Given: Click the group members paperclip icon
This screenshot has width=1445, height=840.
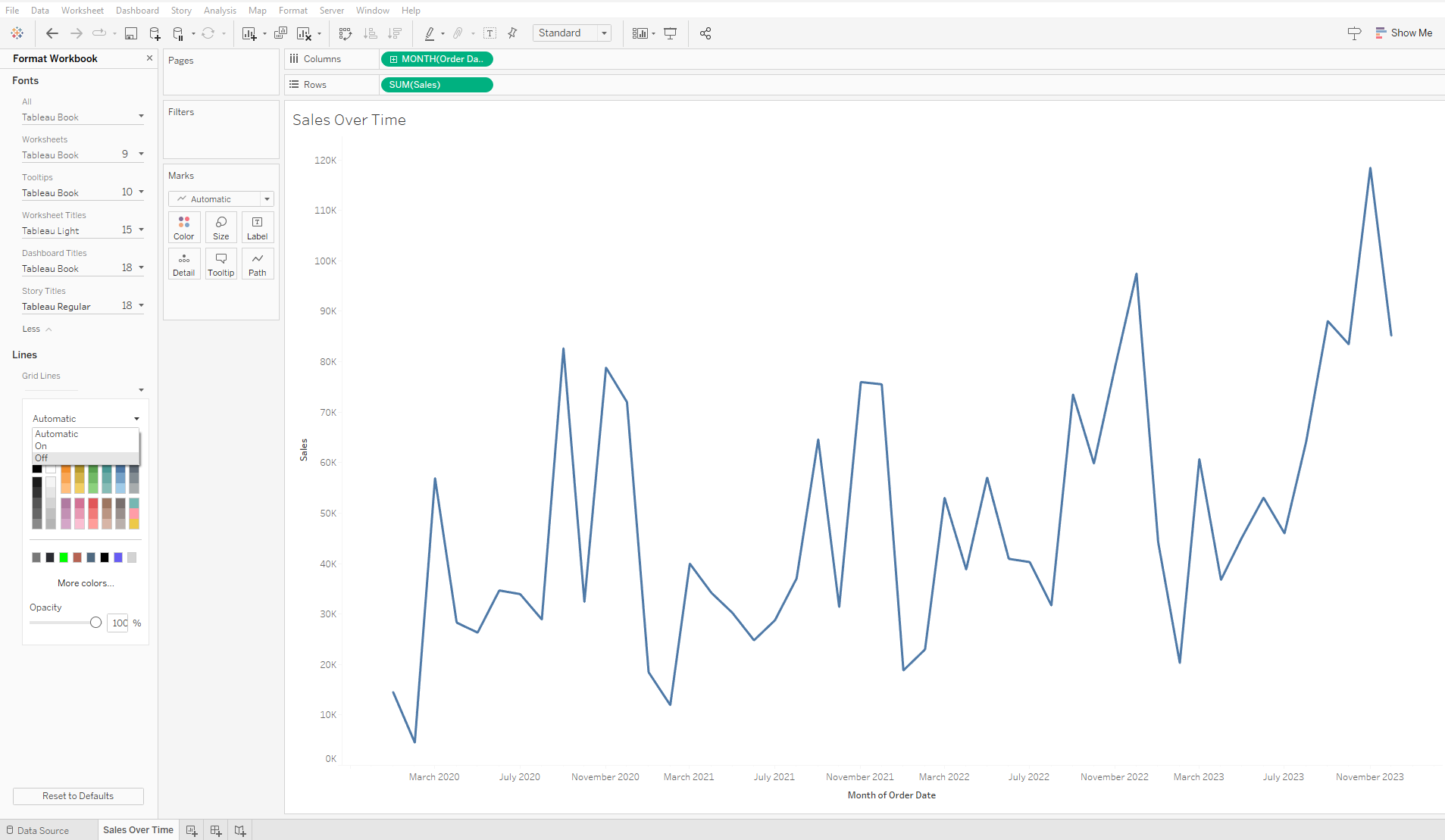Looking at the screenshot, I should (458, 33).
